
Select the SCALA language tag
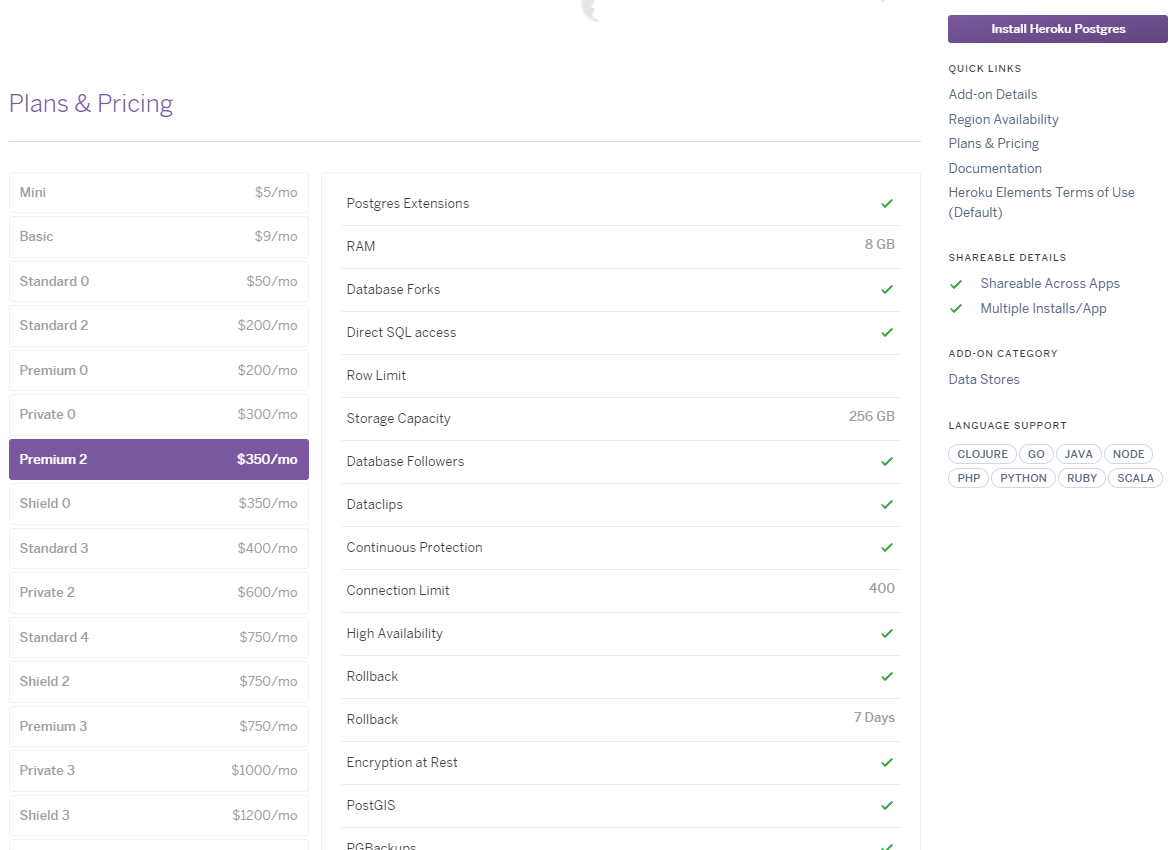pos(1135,478)
